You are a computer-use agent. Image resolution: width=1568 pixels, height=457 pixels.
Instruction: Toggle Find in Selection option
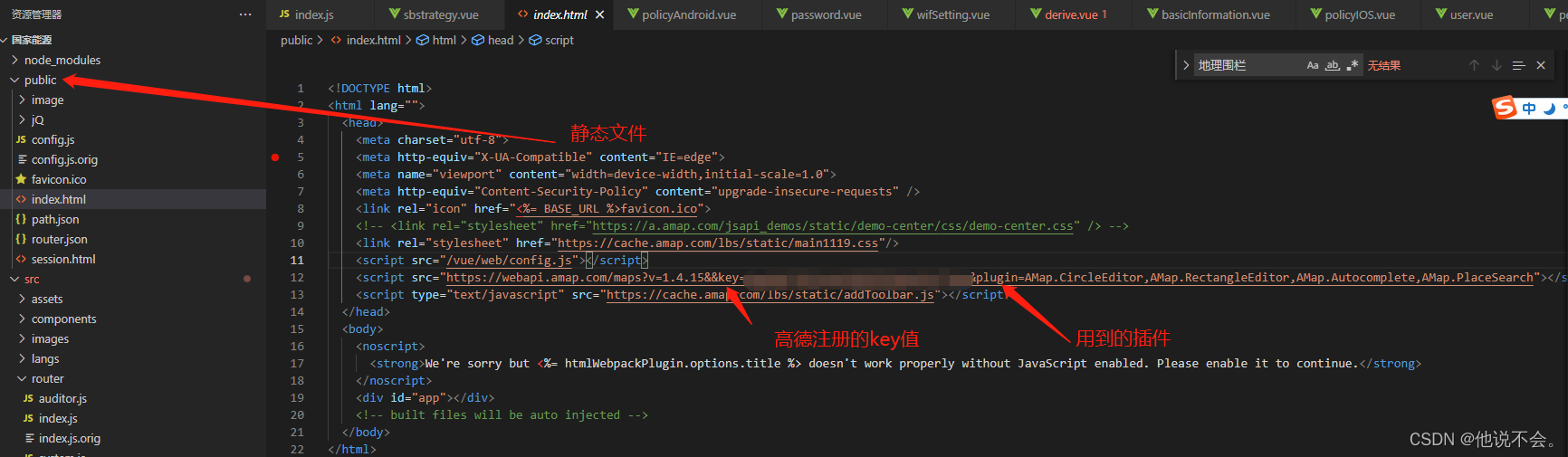(x=1519, y=65)
